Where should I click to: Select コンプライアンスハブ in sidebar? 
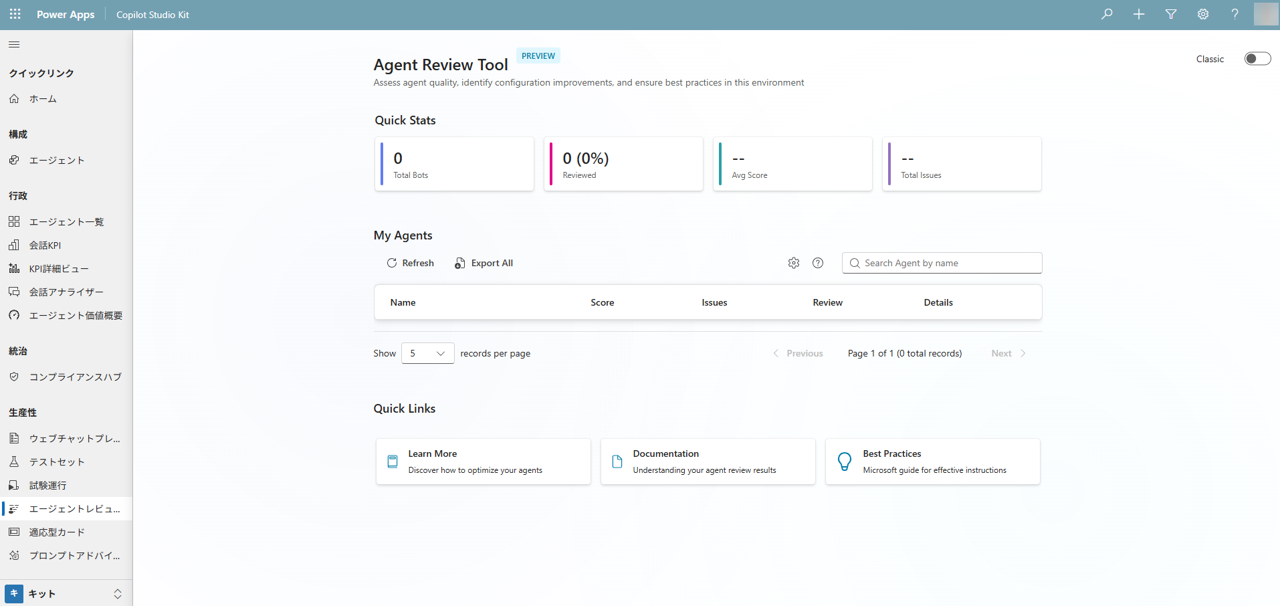pyautogui.click(x=75, y=377)
